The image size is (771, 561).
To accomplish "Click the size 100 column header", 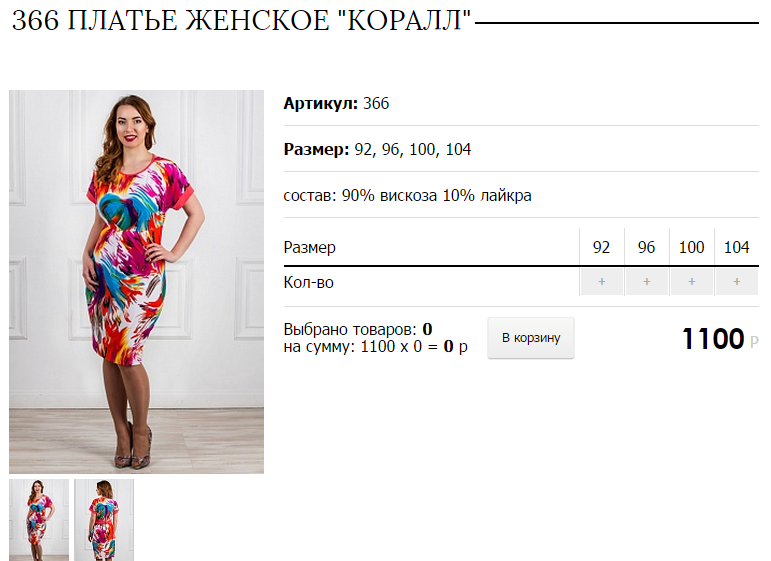I will 691,247.
